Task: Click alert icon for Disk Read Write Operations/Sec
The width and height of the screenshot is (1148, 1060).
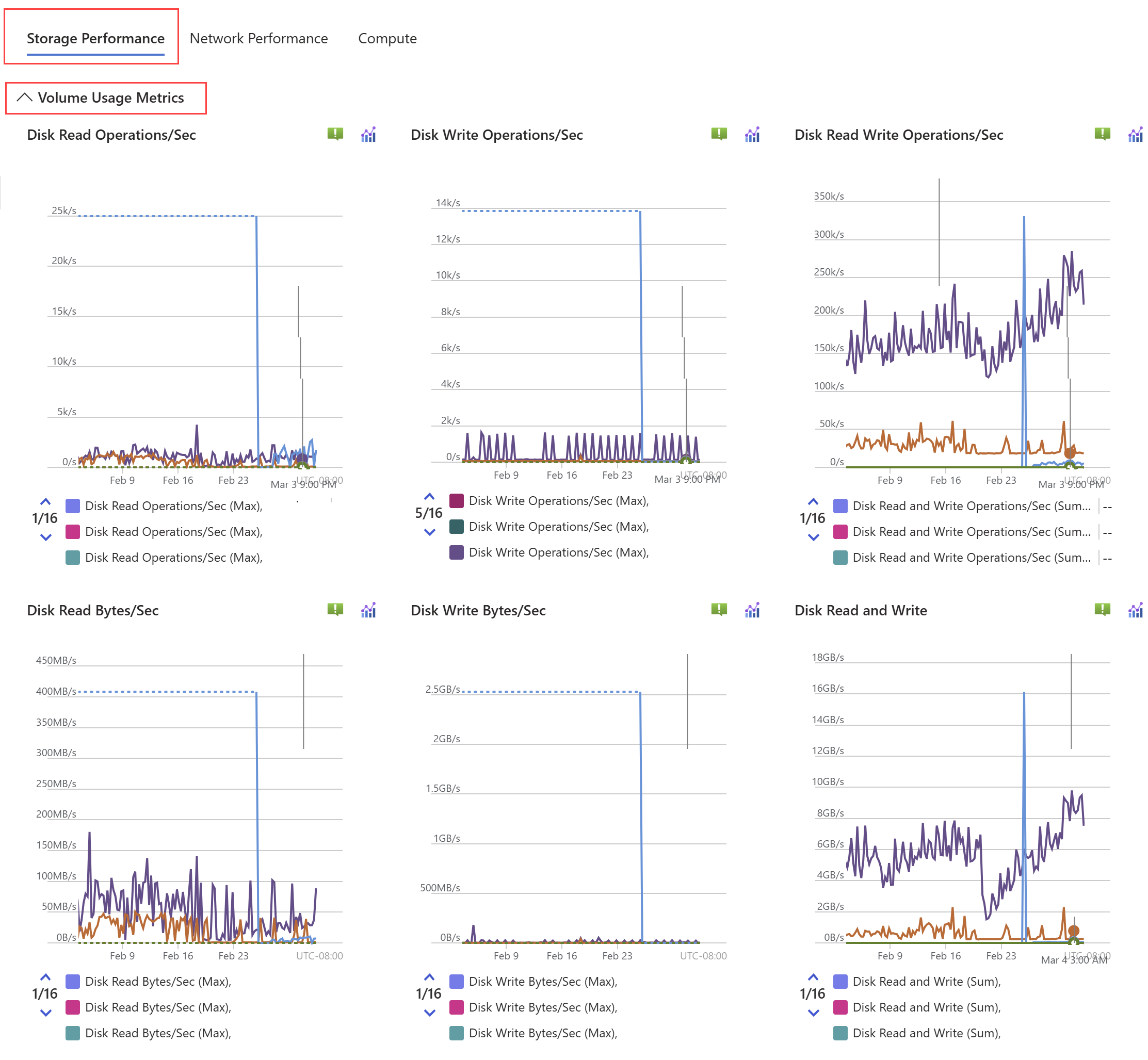Action: coord(1102,134)
